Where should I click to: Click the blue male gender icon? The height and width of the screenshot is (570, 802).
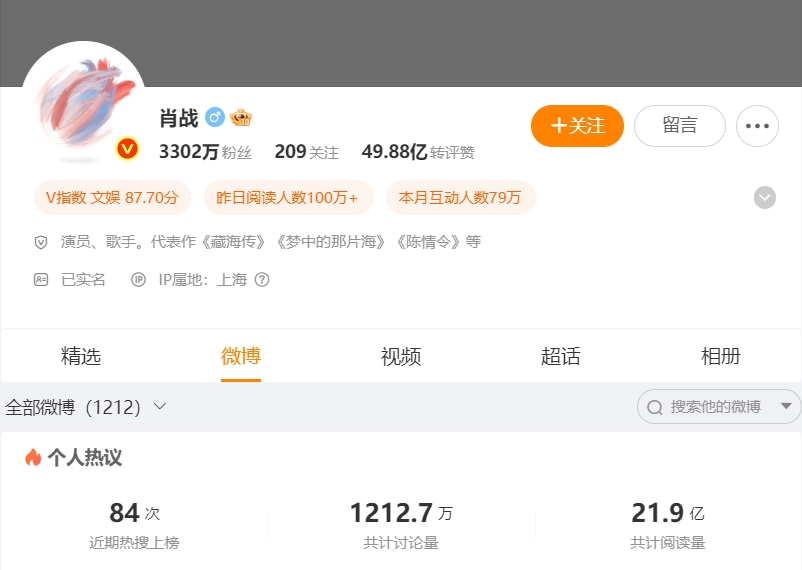tap(215, 117)
